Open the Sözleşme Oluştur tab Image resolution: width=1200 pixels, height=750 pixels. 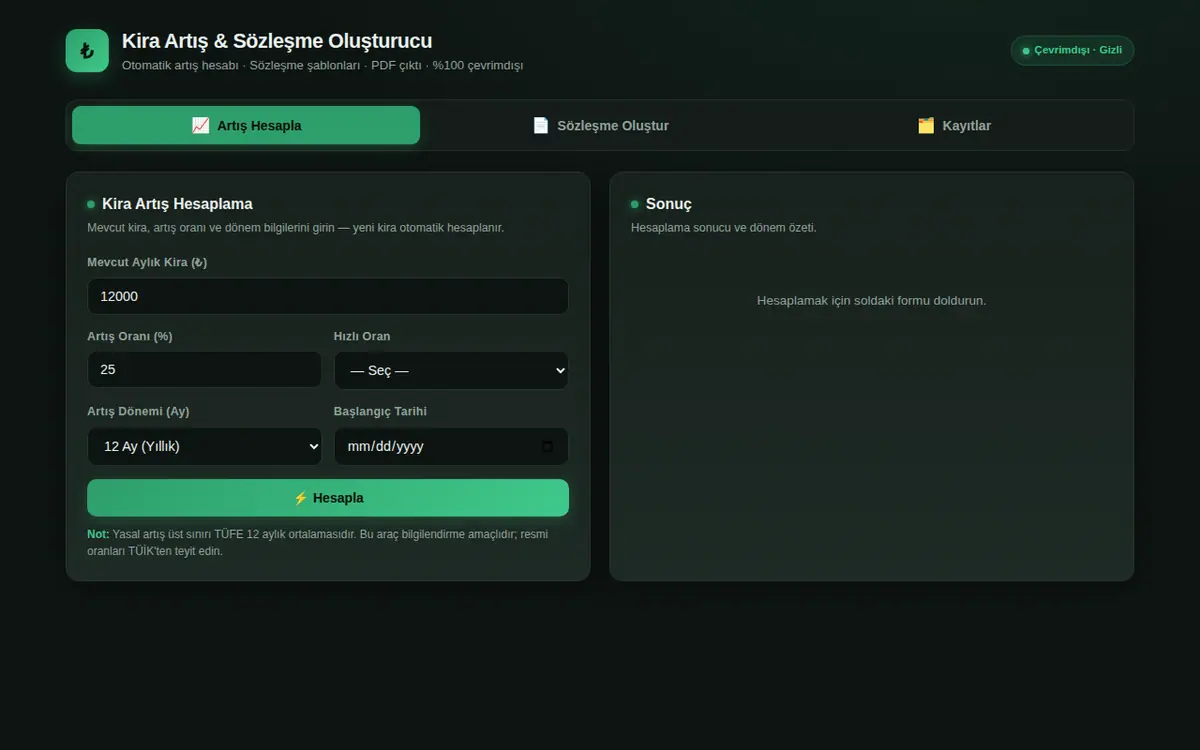(x=600, y=126)
